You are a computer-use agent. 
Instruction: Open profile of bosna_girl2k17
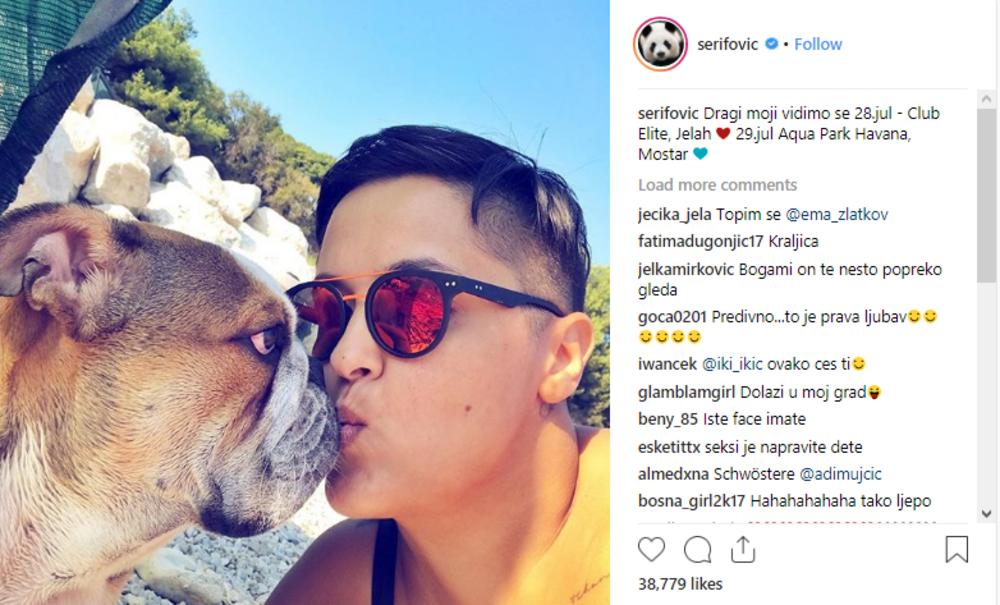pyautogui.click(x=692, y=501)
